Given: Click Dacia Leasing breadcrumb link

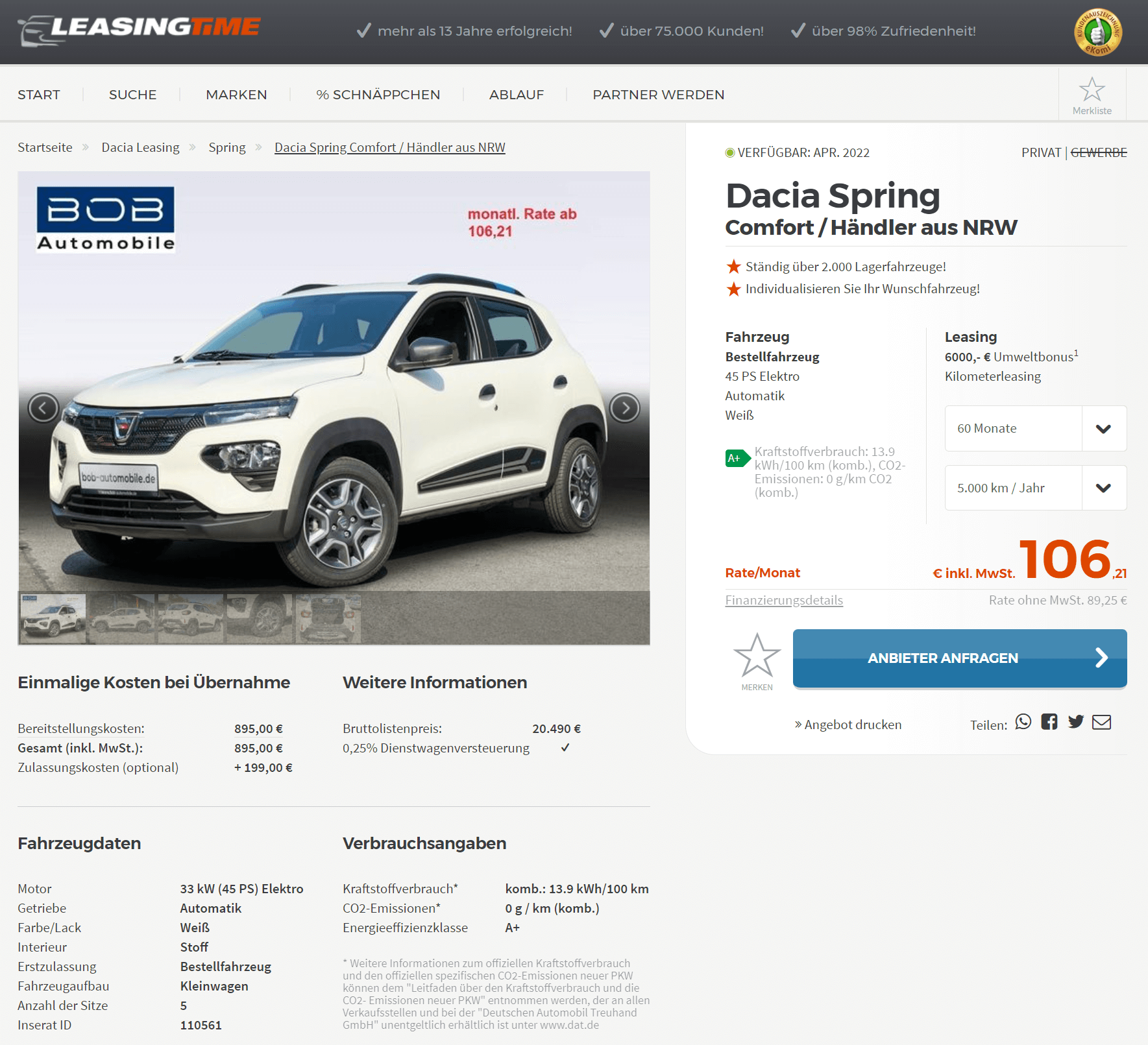Looking at the screenshot, I should [140, 147].
